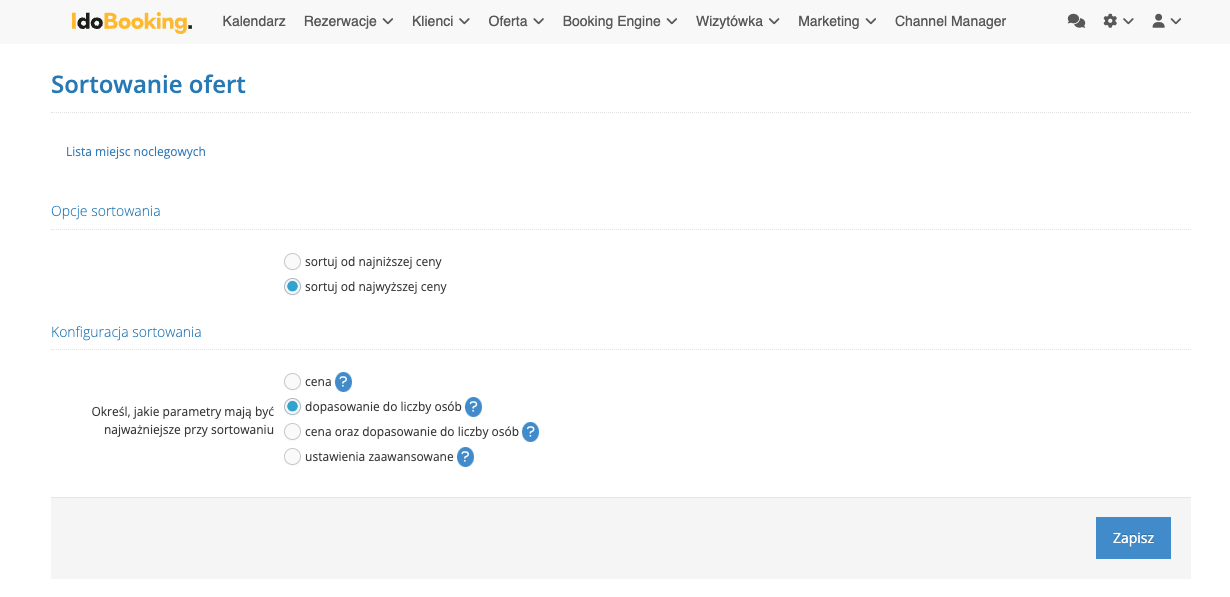Select ustawienia zaawansowane radio option
Viewport: 1230px width, 597px height.
(x=292, y=457)
